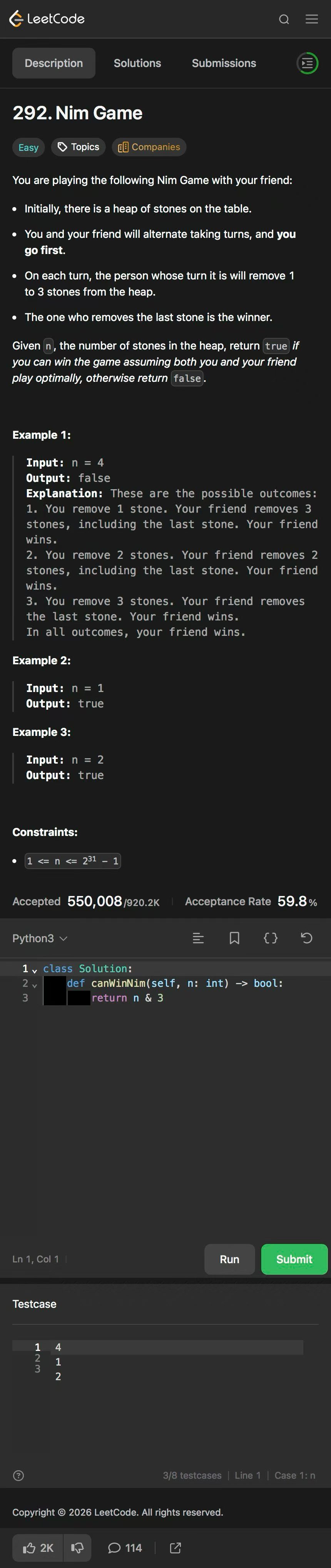This screenshot has width=331, height=1568.
Task: Toggle the thumbs-down dislike button
Action: 77,1547
